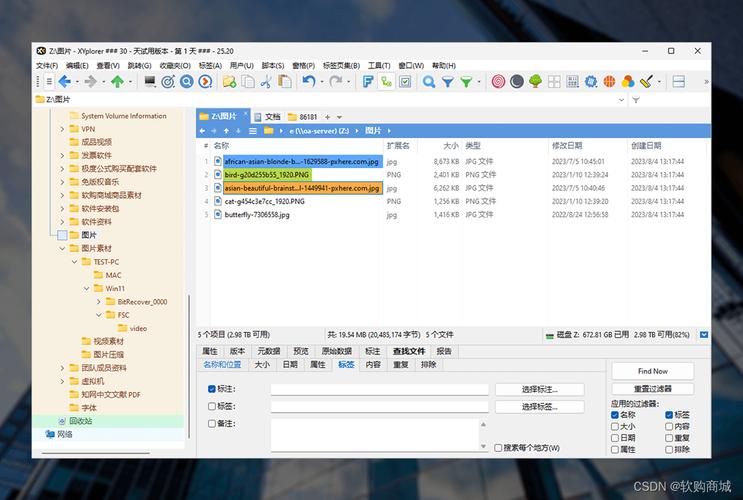This screenshot has width=743, height=500.
Task: Check the empty 标签: checkbox in search form
Action: tap(212, 406)
